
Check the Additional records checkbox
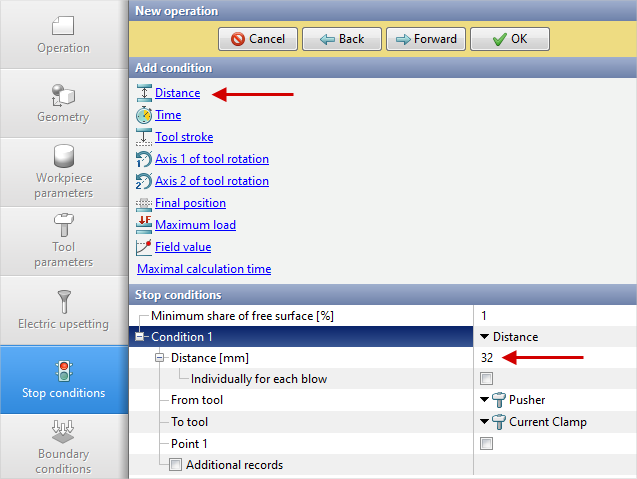click(x=175, y=465)
